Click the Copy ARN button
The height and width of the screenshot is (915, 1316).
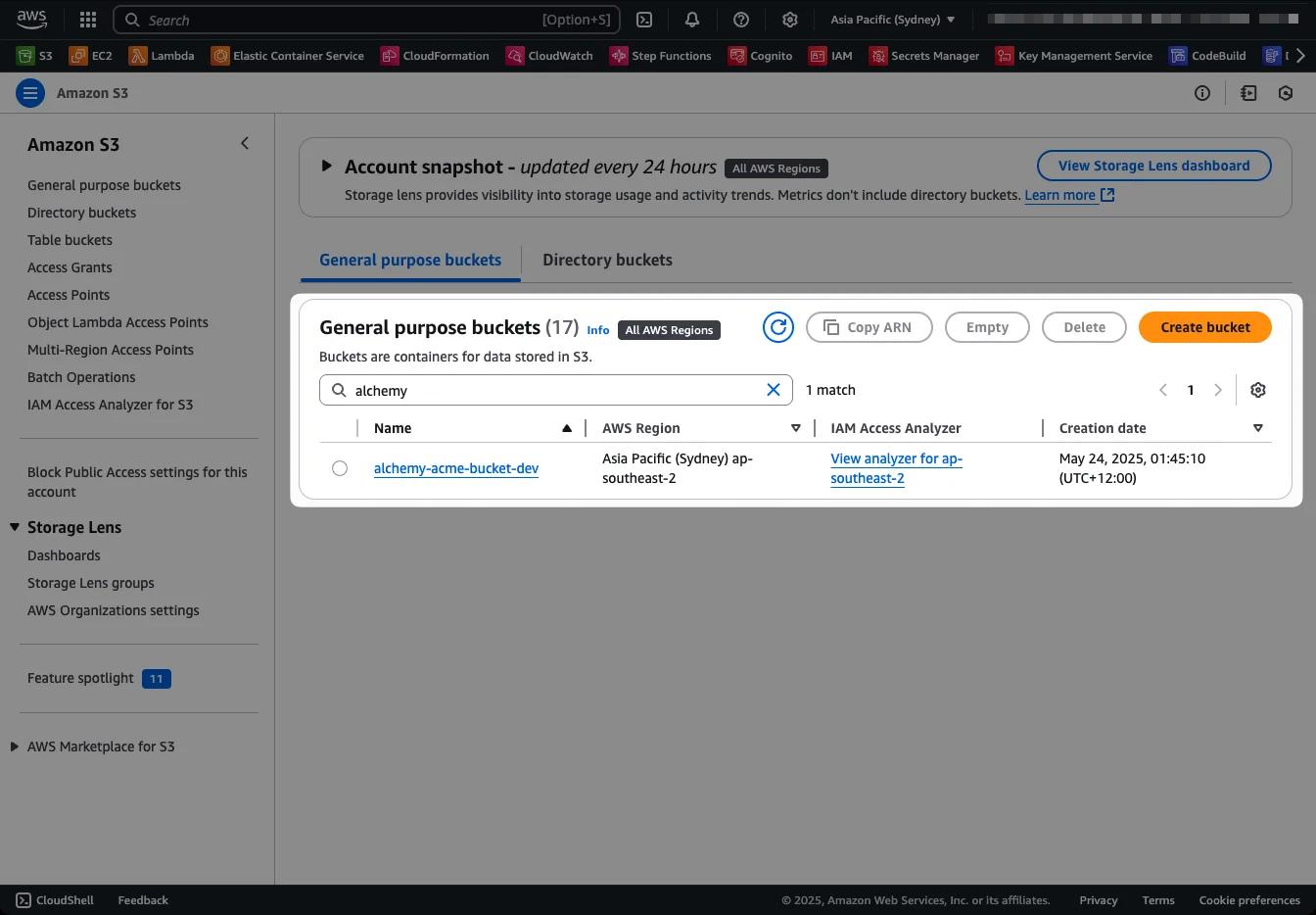869,327
